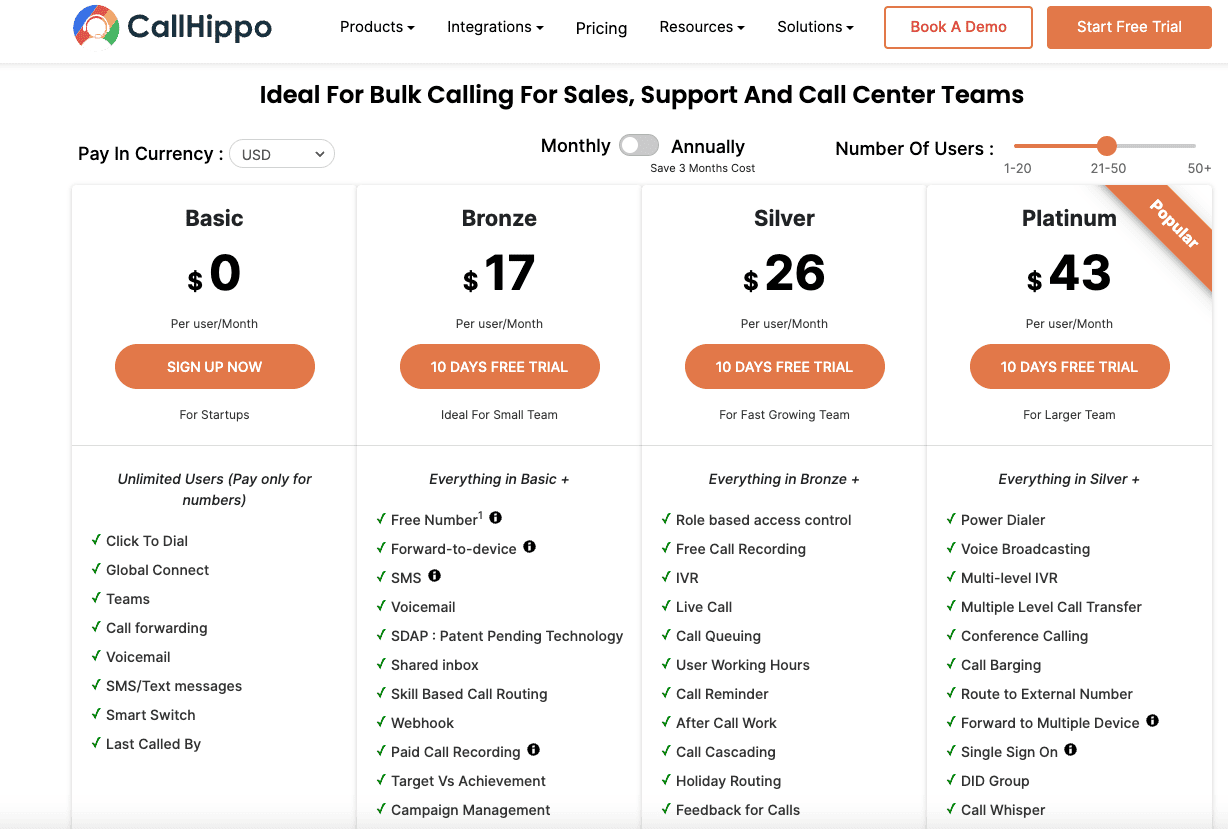Viewport: 1228px width, 829px height.
Task: Click the info icon next to SMS
Action: pos(434,576)
